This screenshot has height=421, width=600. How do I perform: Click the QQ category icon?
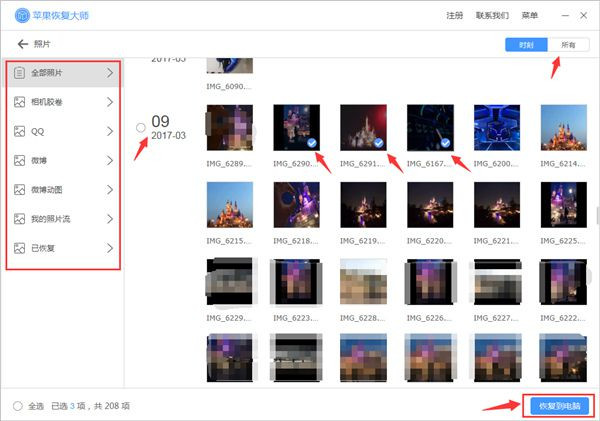point(20,131)
